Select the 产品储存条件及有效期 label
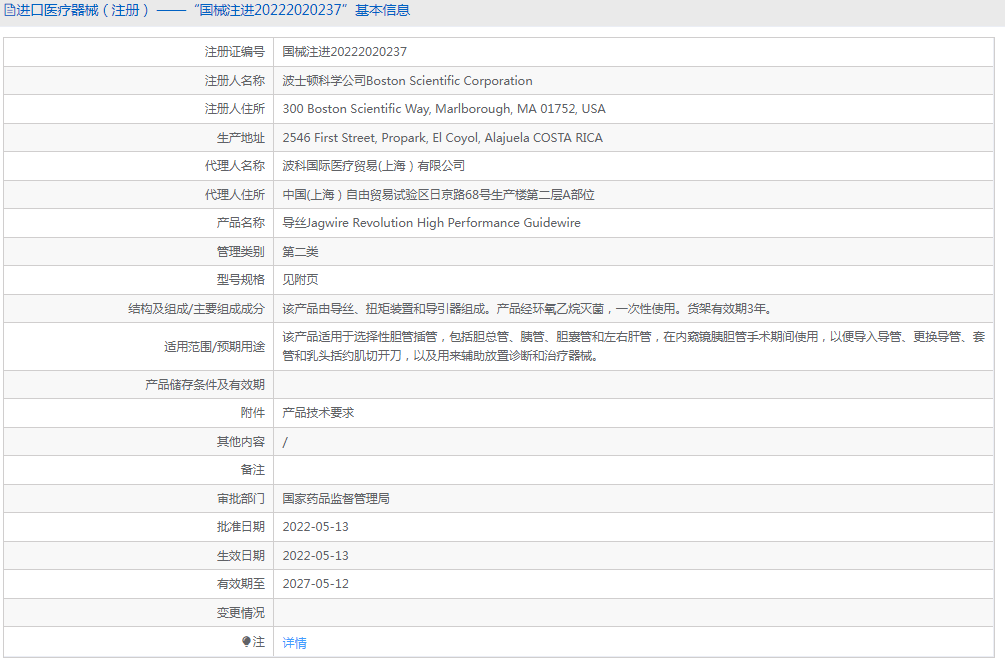This screenshot has width=1005, height=662. coord(204,385)
